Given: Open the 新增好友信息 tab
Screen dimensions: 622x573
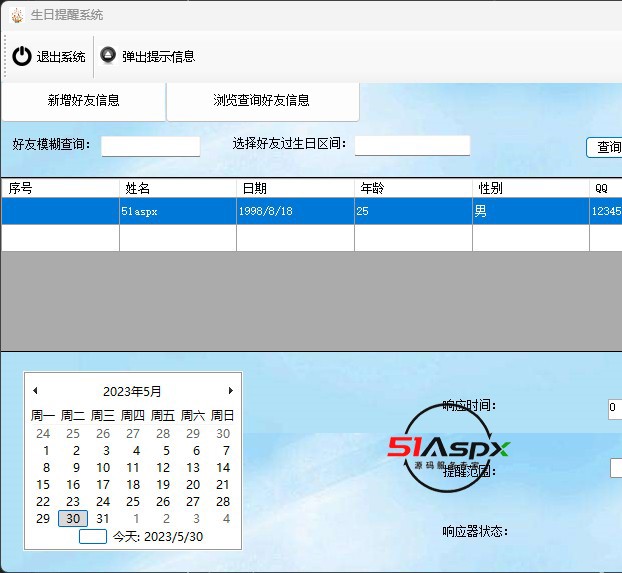Looking at the screenshot, I should pyautogui.click(x=84, y=101).
